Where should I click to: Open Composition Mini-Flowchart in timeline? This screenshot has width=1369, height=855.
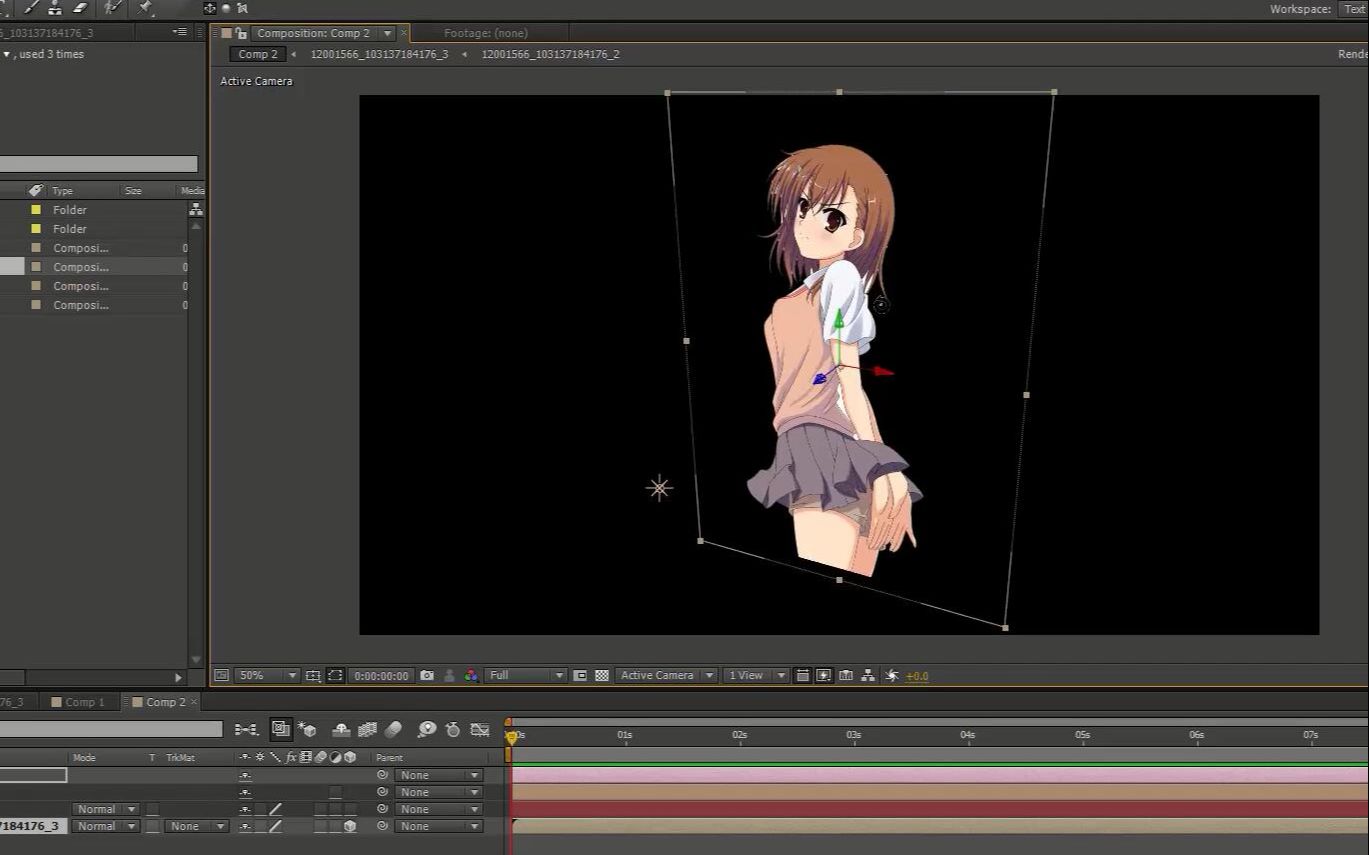pos(246,730)
